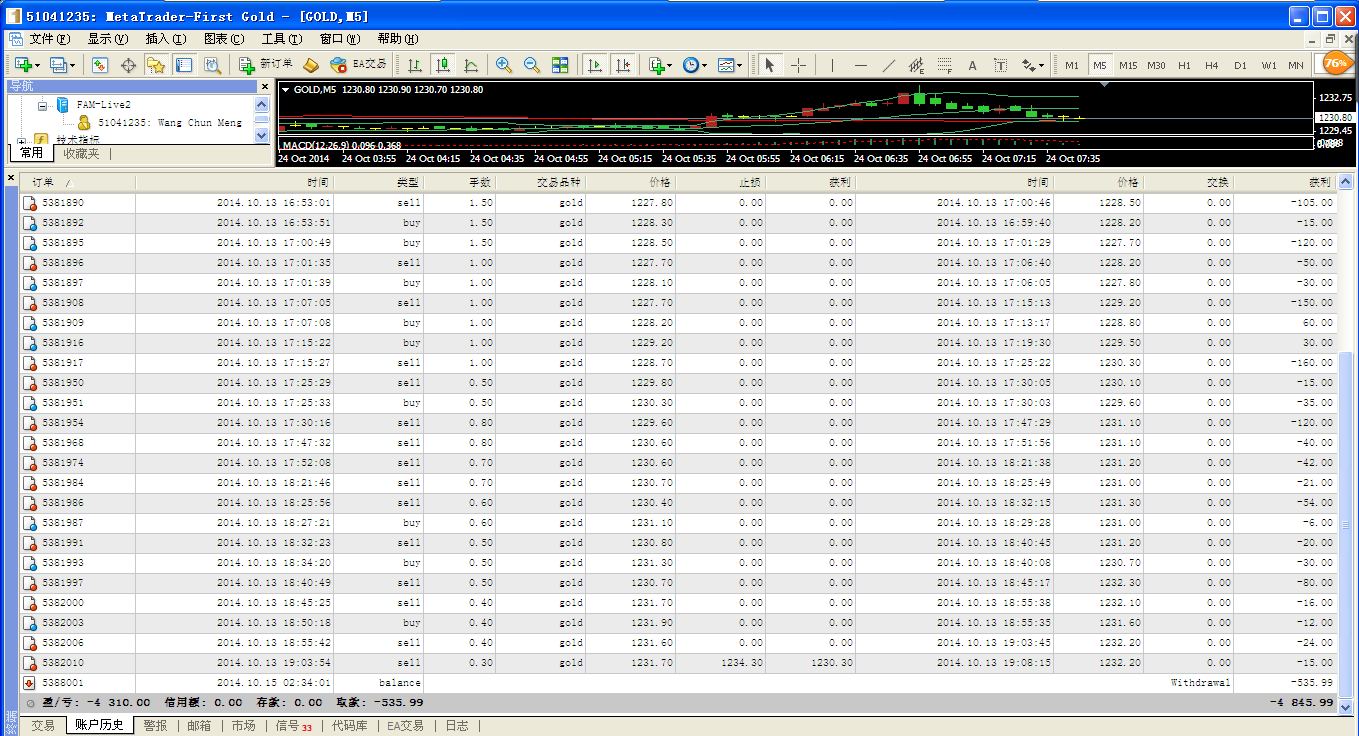Screen dimensions: 1359x736
Task: Open the 工具 Tools menu
Action: click(281, 39)
